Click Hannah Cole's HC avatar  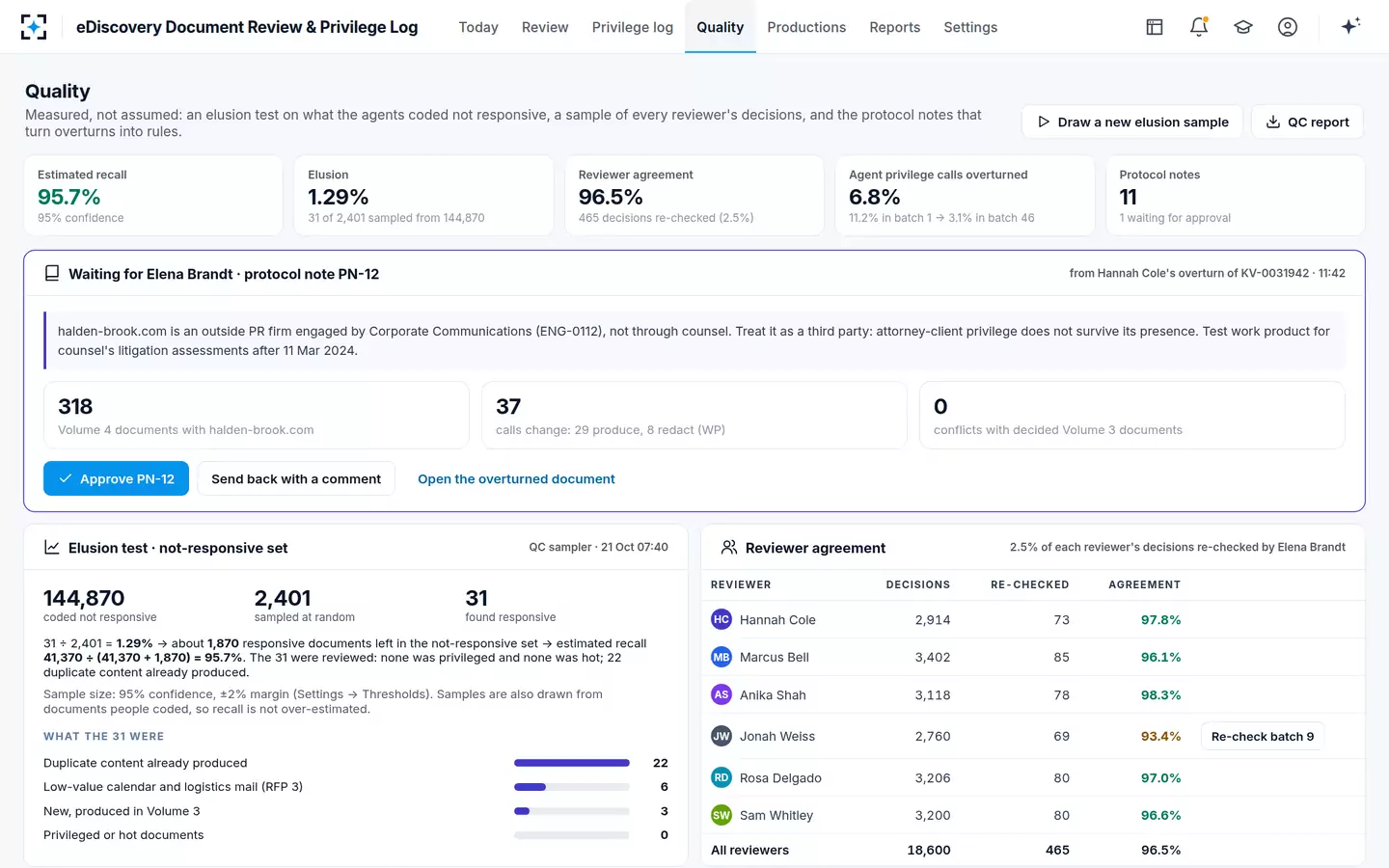(722, 619)
